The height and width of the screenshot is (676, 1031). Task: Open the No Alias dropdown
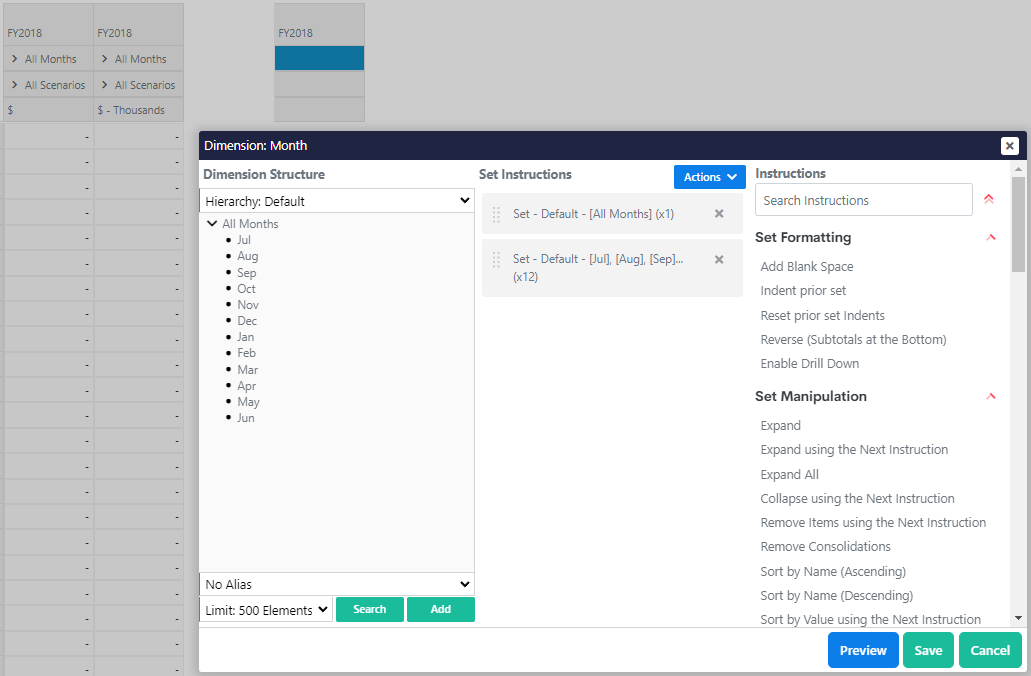337,584
